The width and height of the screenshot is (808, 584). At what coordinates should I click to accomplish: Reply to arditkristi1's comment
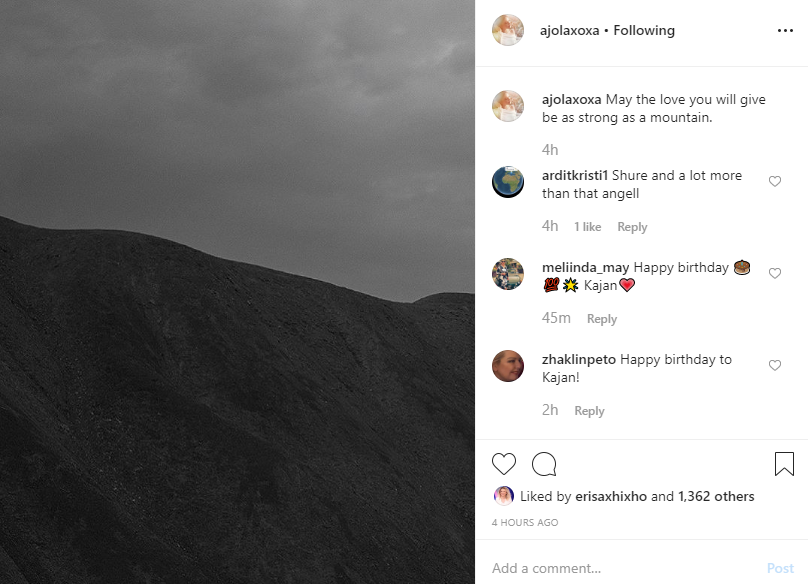tap(632, 227)
